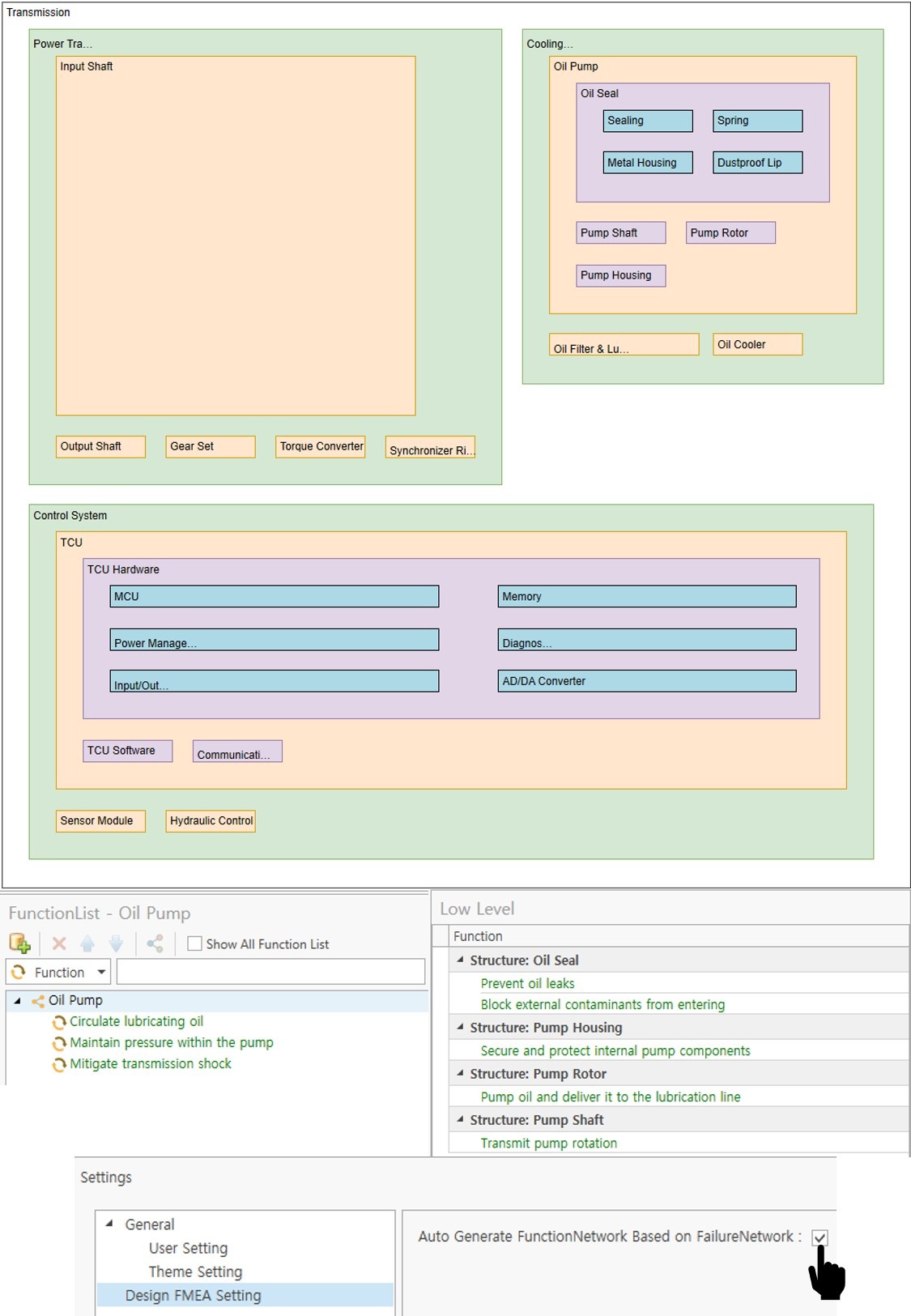Open the Function type dropdown
Screen dimensions: 911x1316
pyautogui.click(x=101, y=972)
